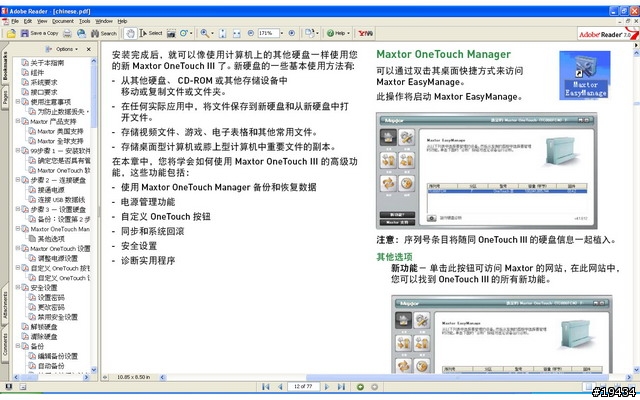The image size is (640, 400).
Task: Click the email globe icon in toolbar
Action: [x=82, y=33]
